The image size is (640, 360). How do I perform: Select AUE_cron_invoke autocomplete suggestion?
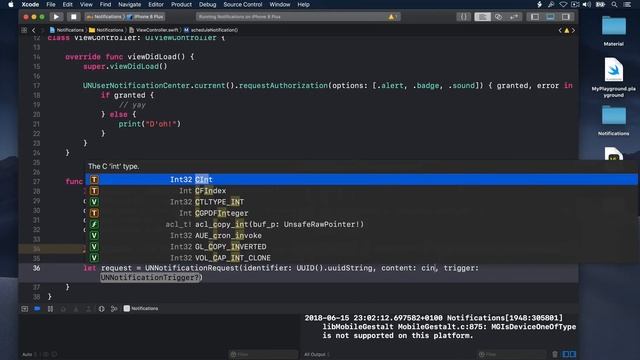coord(361,236)
